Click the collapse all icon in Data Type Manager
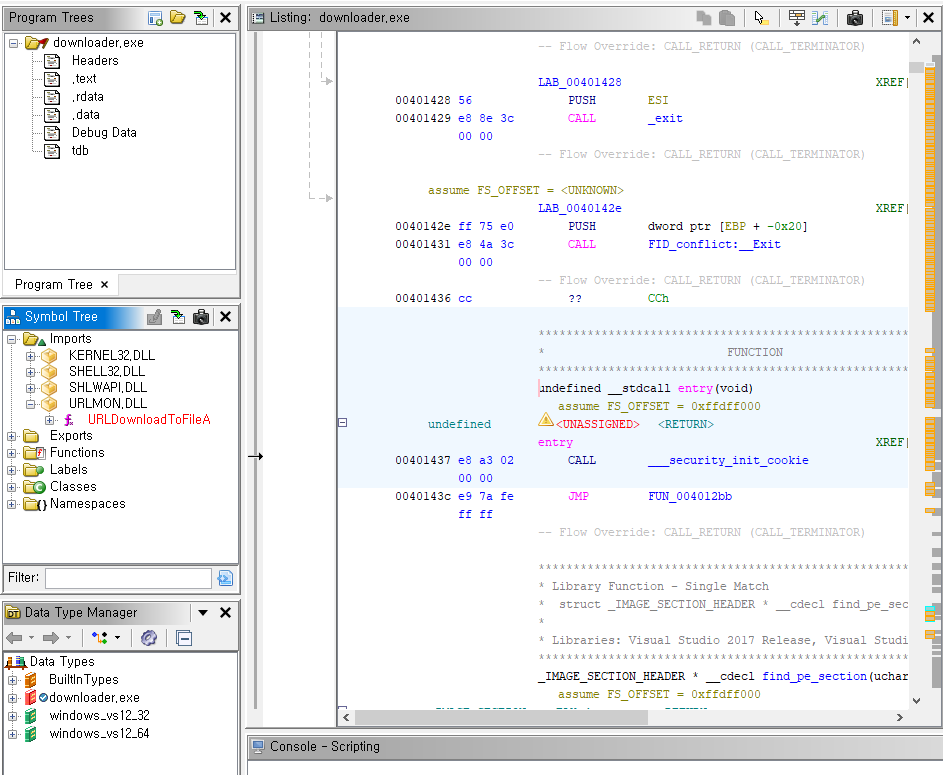943x775 pixels. click(184, 638)
